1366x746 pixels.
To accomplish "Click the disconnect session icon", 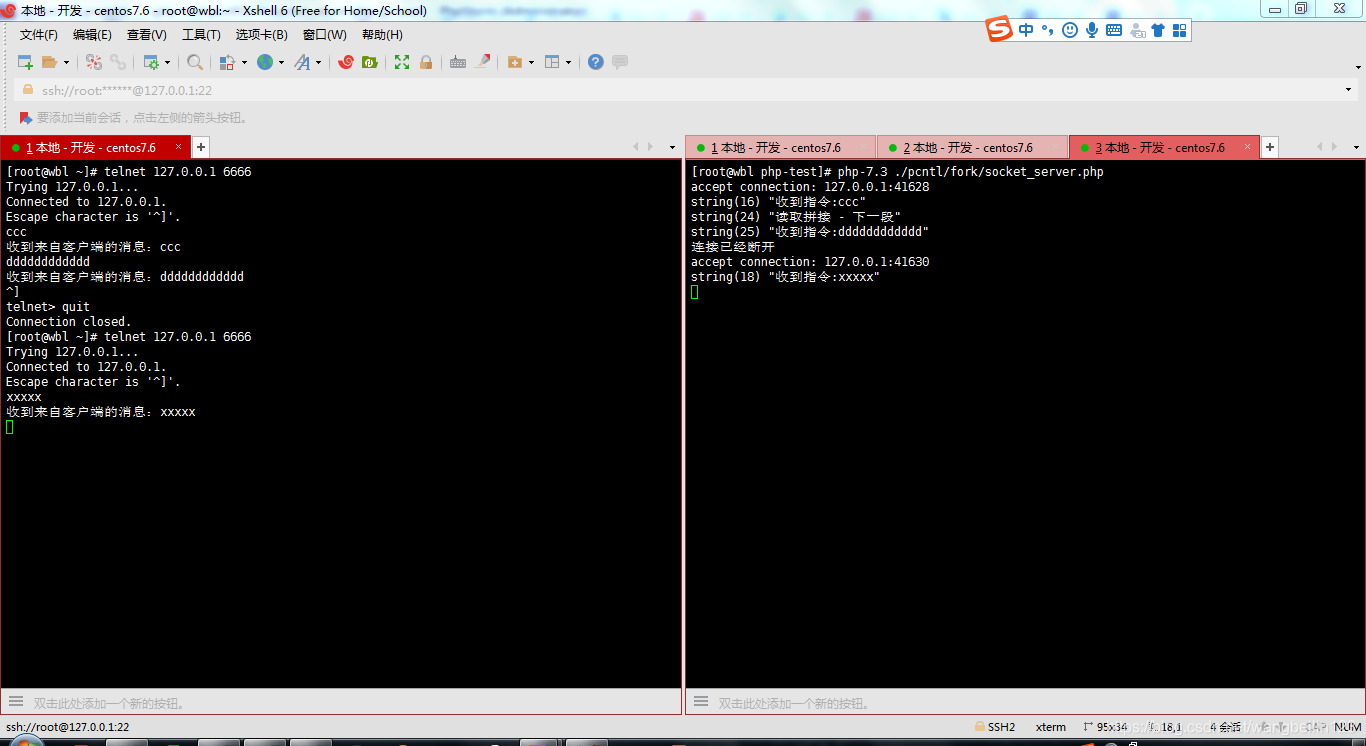I will coord(94,62).
